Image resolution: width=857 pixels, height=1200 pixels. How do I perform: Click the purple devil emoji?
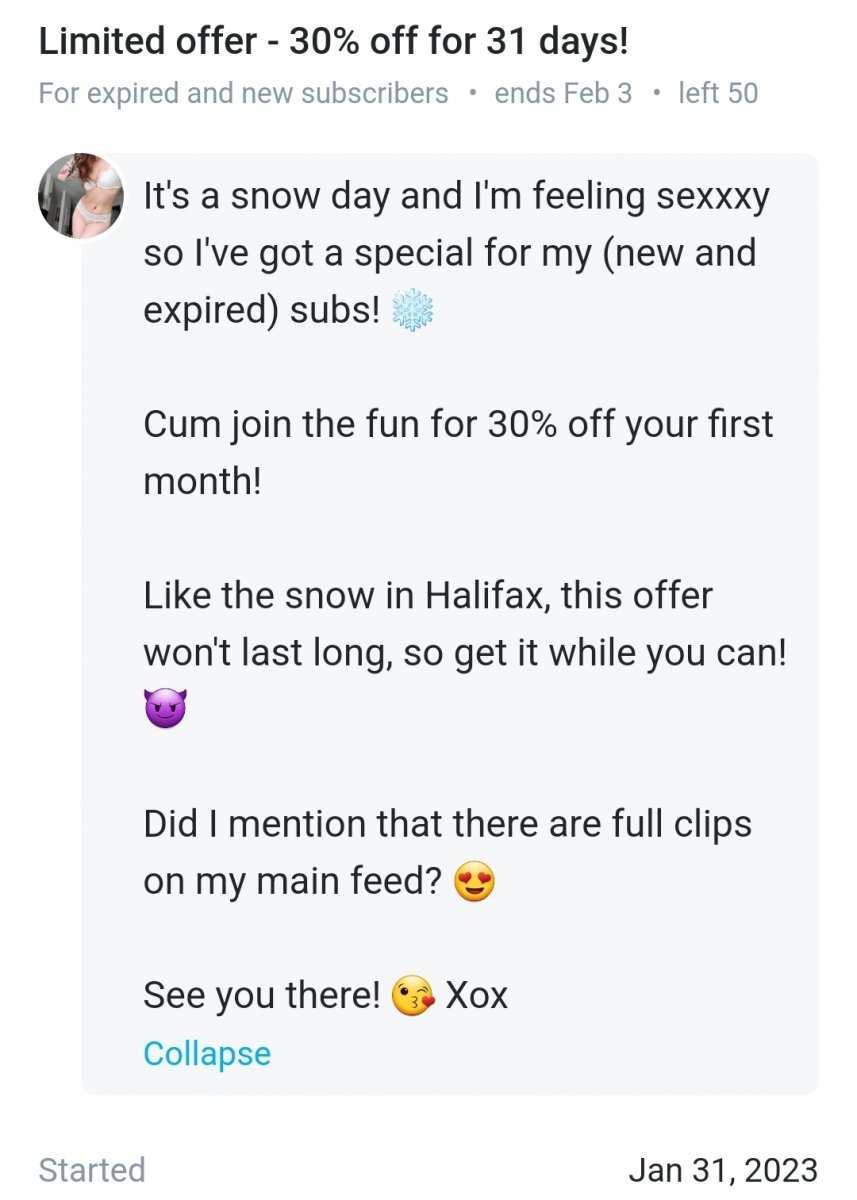point(165,710)
